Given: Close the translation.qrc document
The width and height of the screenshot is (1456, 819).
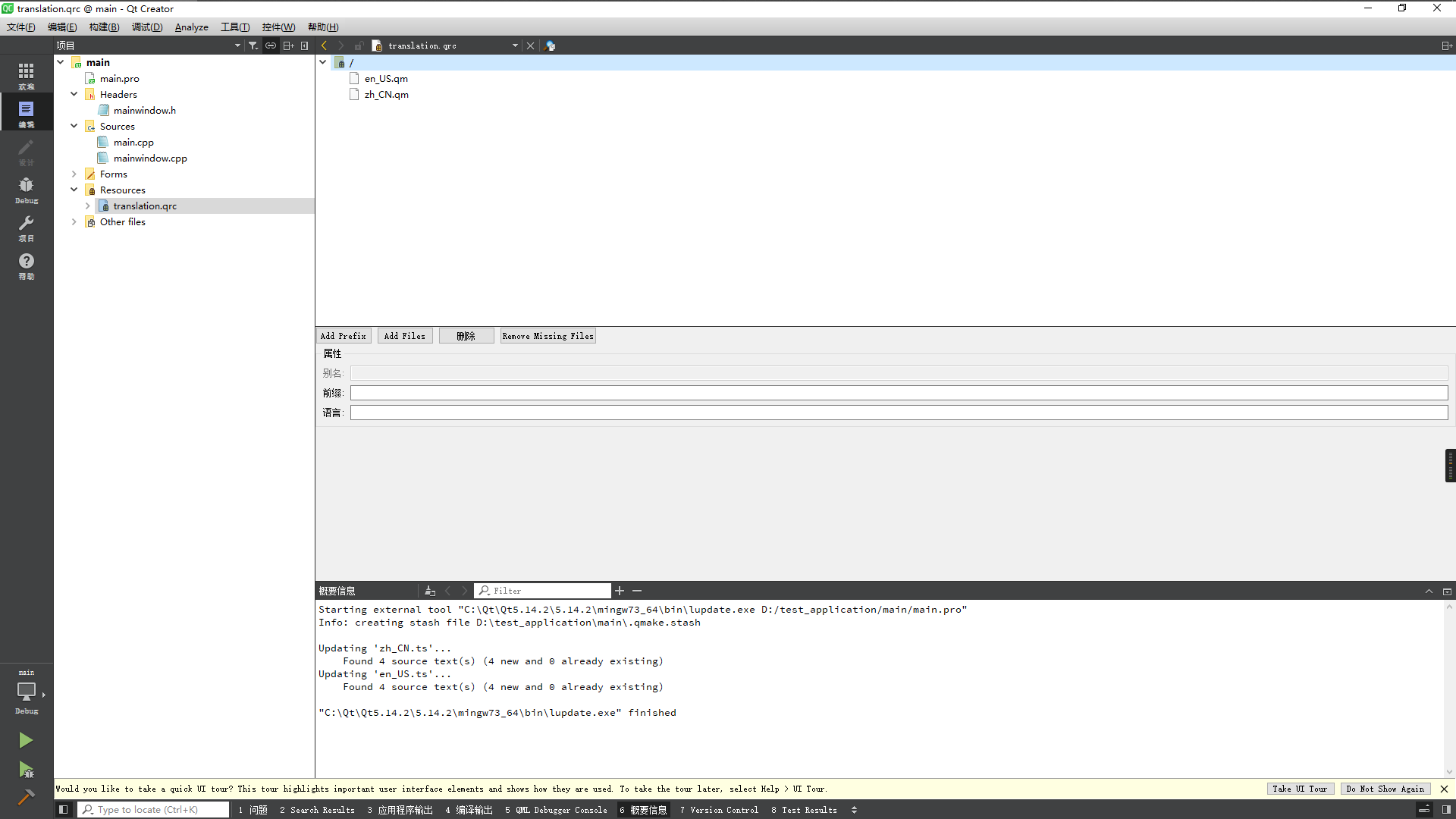Looking at the screenshot, I should 531,45.
